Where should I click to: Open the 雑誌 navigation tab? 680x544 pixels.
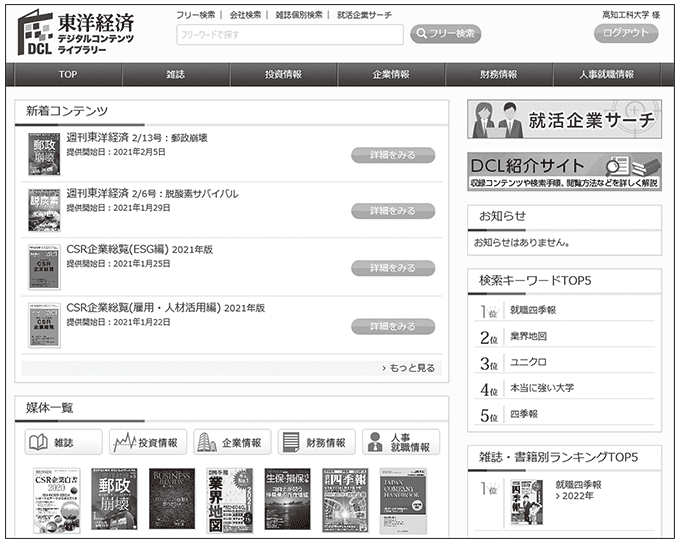point(176,75)
